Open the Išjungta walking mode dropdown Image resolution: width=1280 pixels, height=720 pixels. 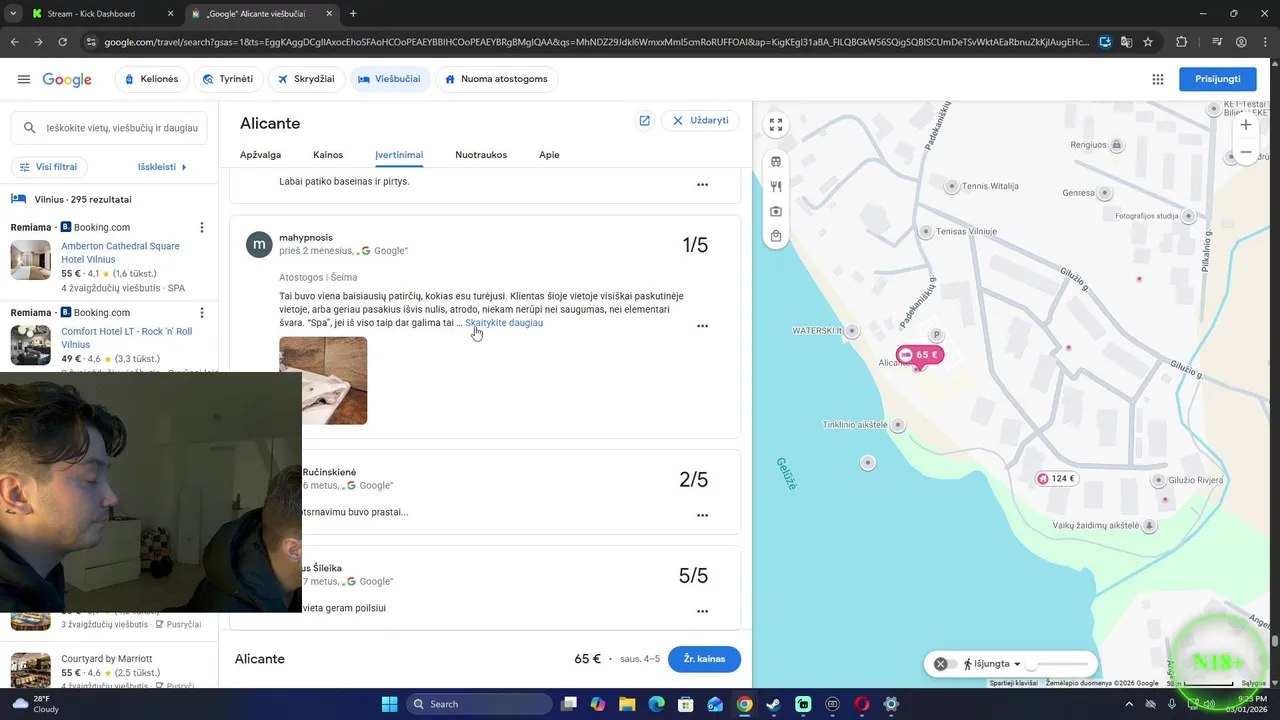[992, 664]
